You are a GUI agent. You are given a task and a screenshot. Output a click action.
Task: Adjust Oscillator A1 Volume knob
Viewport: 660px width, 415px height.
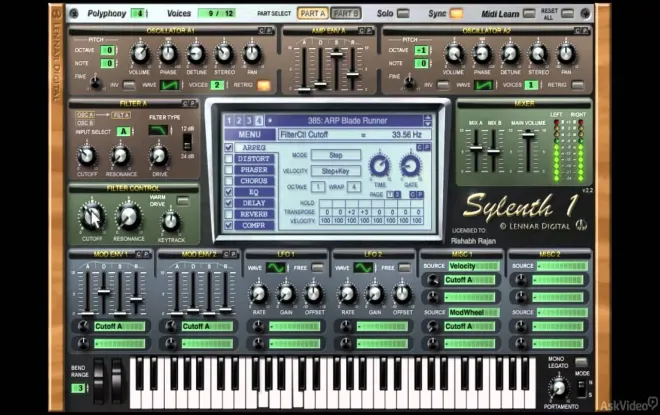[x=139, y=54]
